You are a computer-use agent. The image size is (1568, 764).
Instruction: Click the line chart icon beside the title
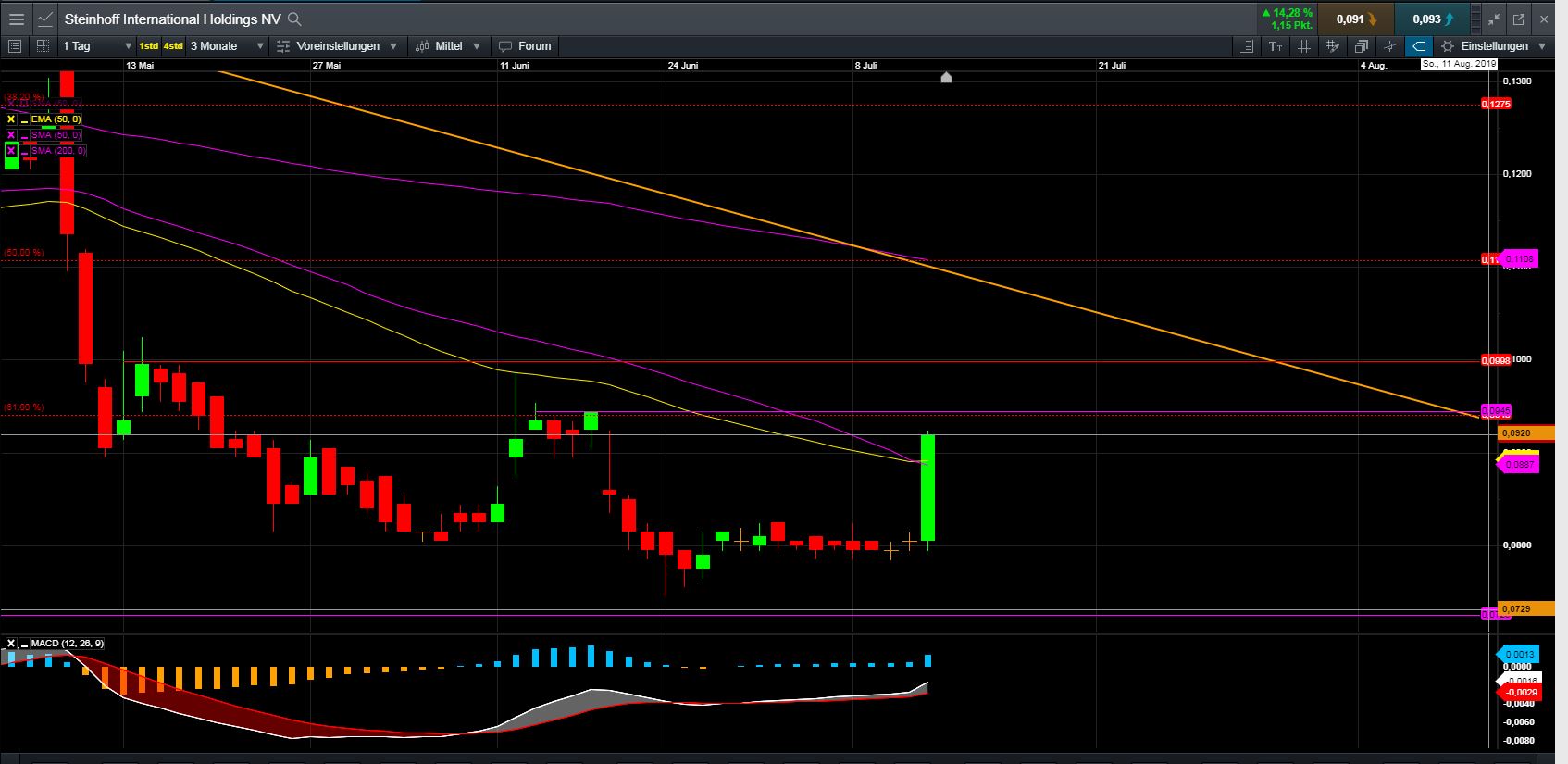coord(44,19)
